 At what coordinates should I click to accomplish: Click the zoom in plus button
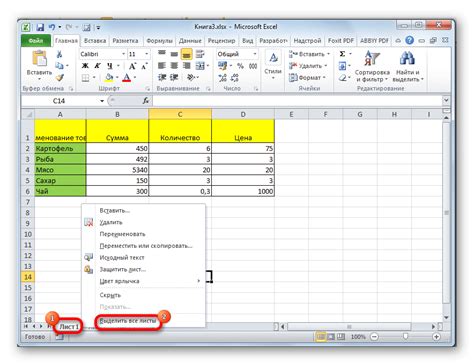[436, 337]
